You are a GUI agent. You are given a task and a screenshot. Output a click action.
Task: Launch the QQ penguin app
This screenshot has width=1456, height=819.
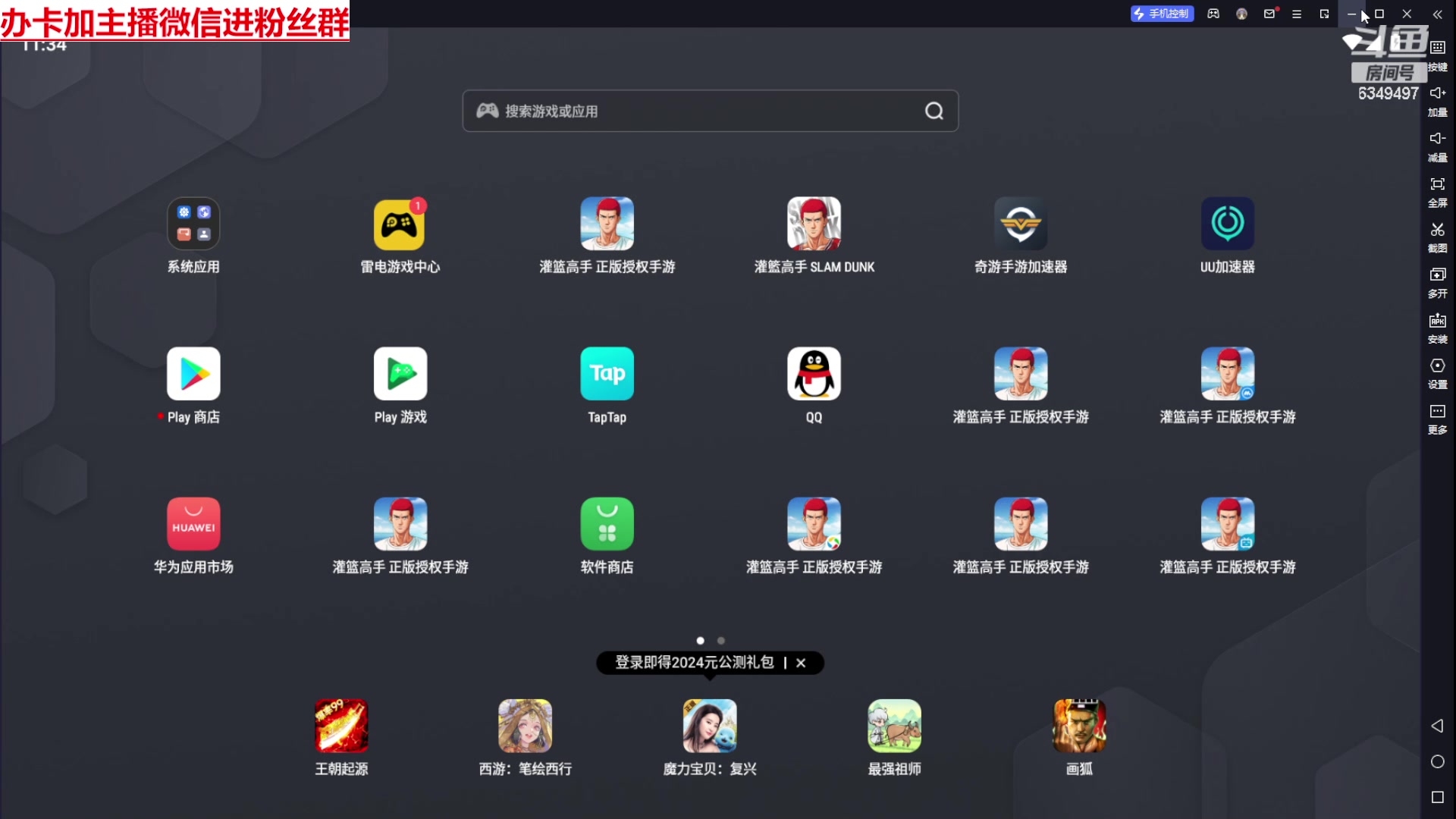[x=814, y=374]
